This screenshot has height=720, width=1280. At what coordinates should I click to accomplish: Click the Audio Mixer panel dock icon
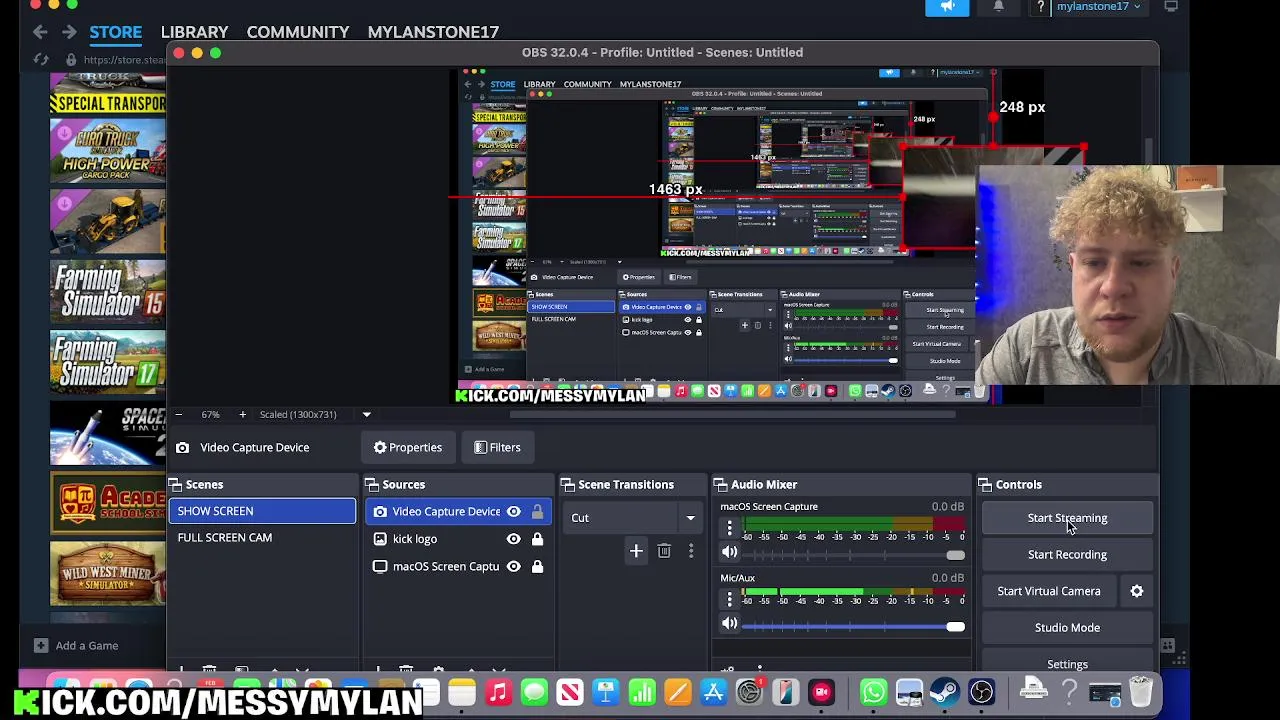[720, 485]
